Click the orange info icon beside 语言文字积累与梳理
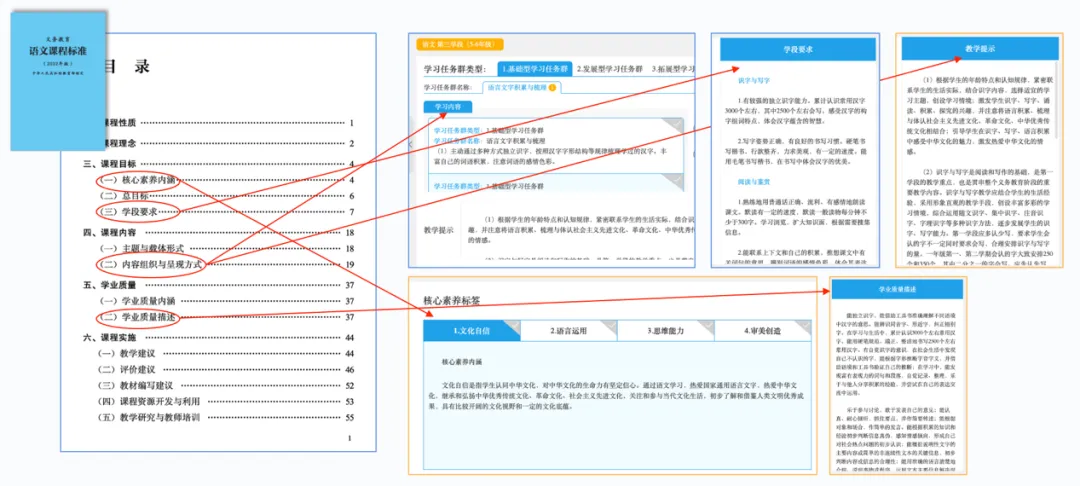1080x486 pixels. (x=553, y=88)
